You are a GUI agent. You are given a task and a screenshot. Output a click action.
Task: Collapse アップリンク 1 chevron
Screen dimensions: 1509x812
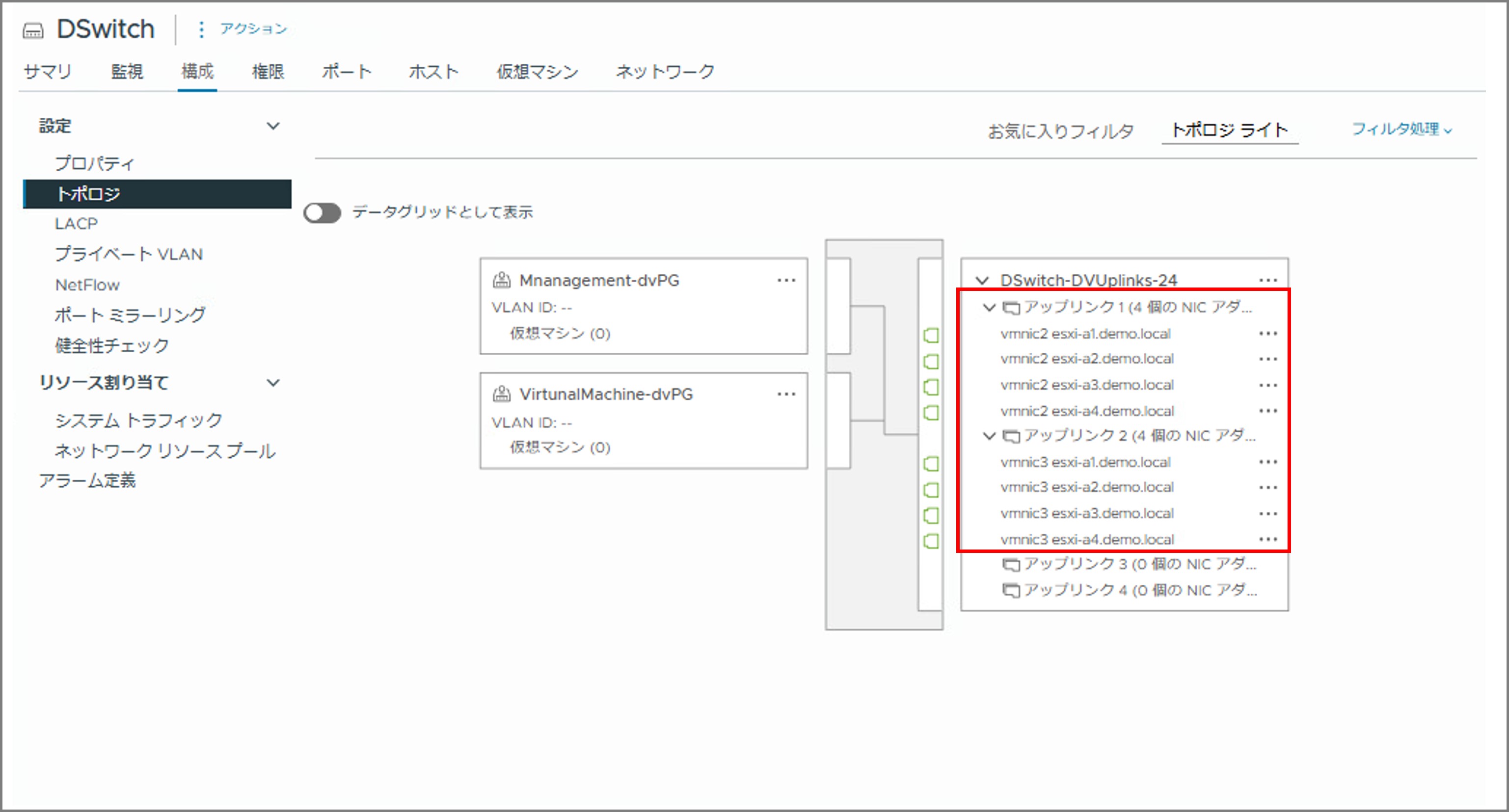point(990,307)
